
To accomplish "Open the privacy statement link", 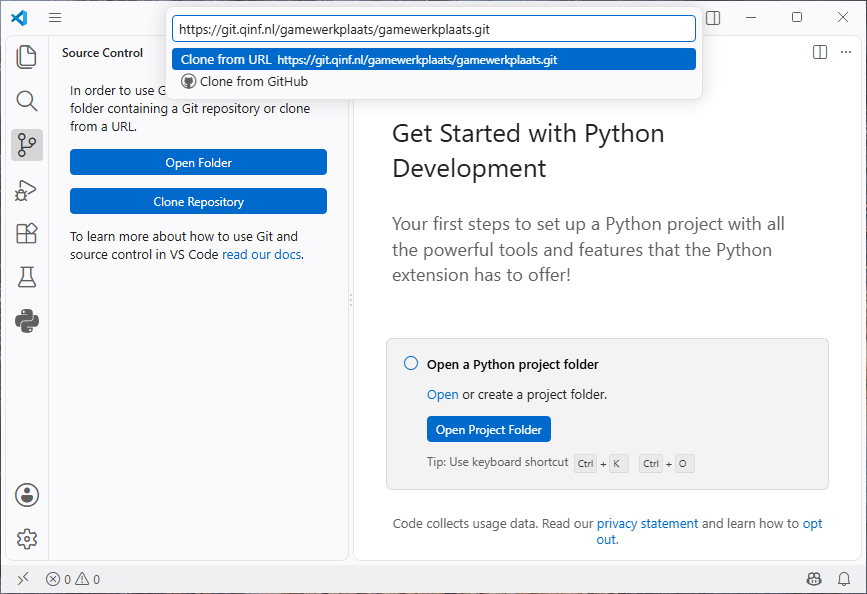I will pyautogui.click(x=647, y=523).
